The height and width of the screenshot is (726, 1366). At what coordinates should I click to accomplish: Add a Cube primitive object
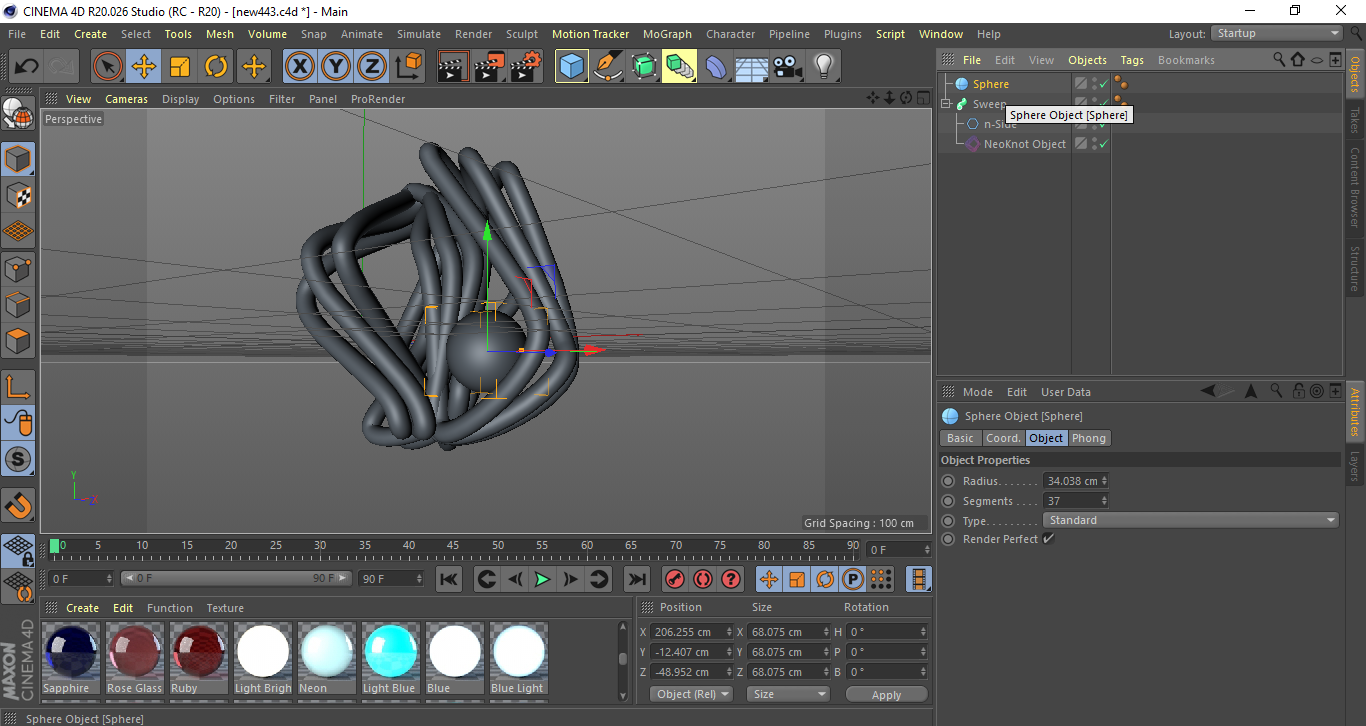[x=572, y=67]
